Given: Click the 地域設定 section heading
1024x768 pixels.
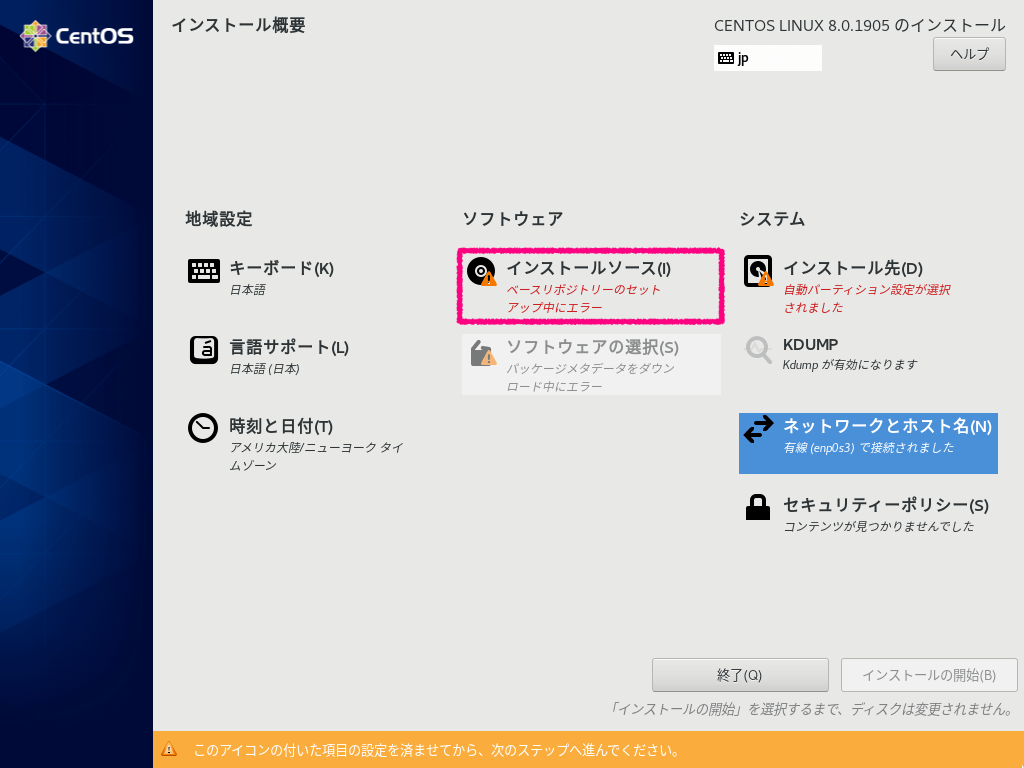Looking at the screenshot, I should point(219,219).
